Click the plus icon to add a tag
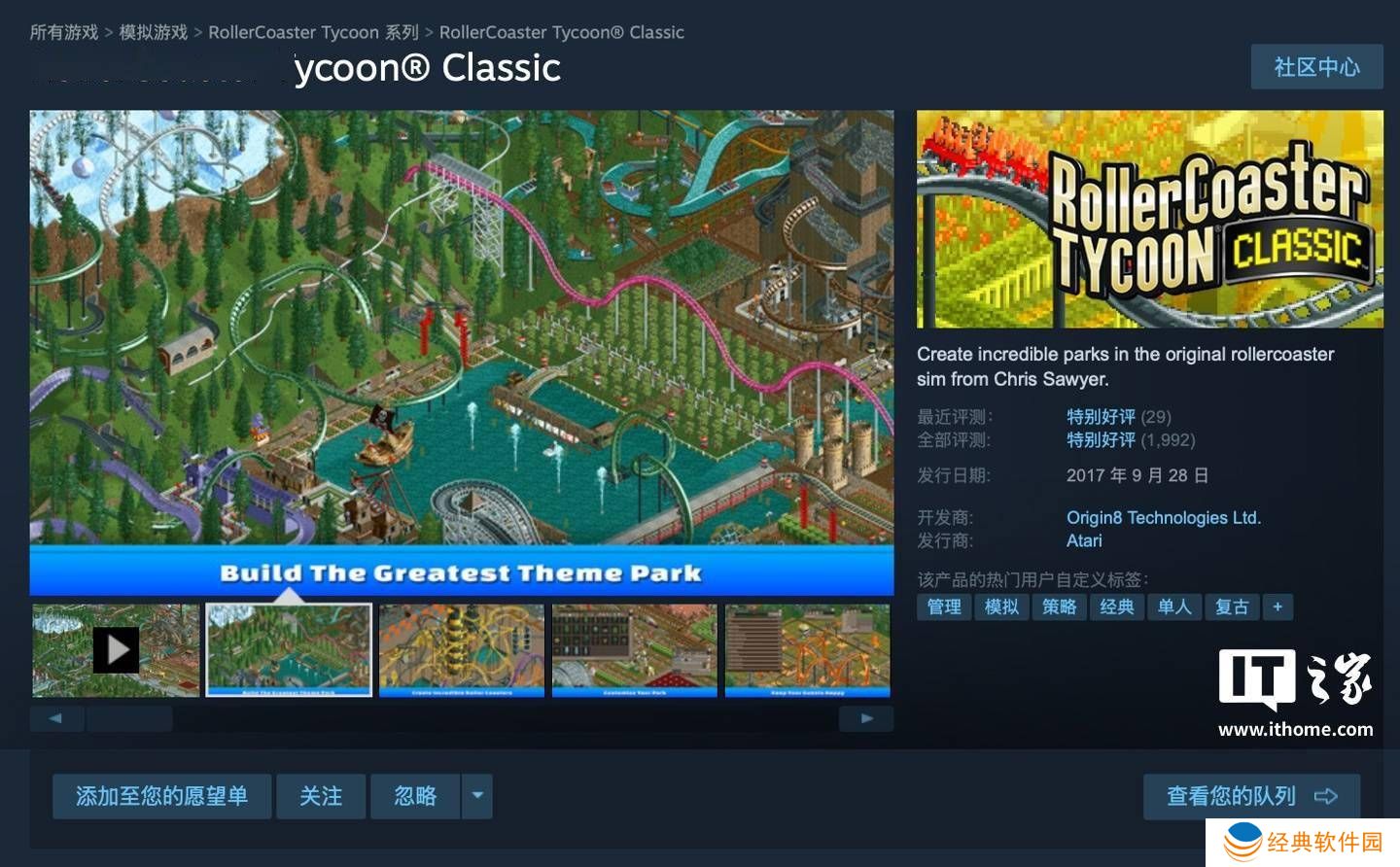This screenshot has height=867, width=1400. [x=1277, y=607]
